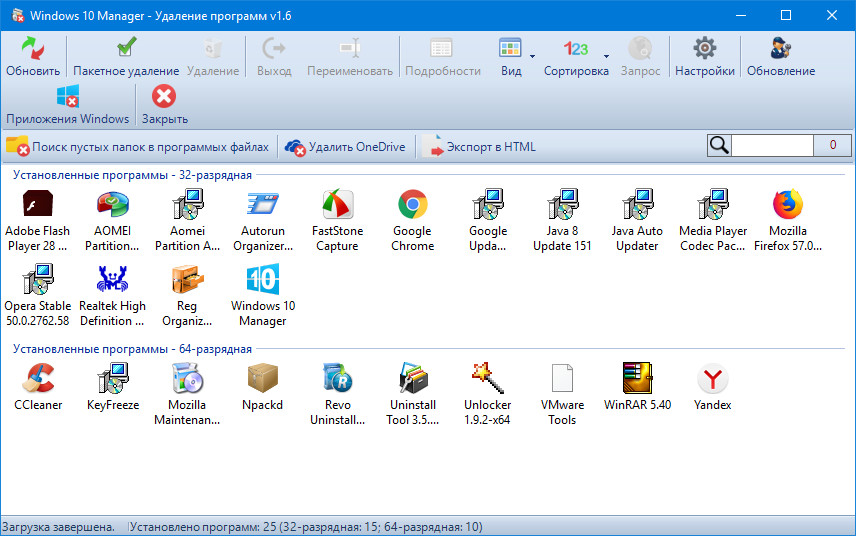Viewport: 856px width, 536px height.
Task: Click the Удаление toolbar icon
Action: click(213, 48)
